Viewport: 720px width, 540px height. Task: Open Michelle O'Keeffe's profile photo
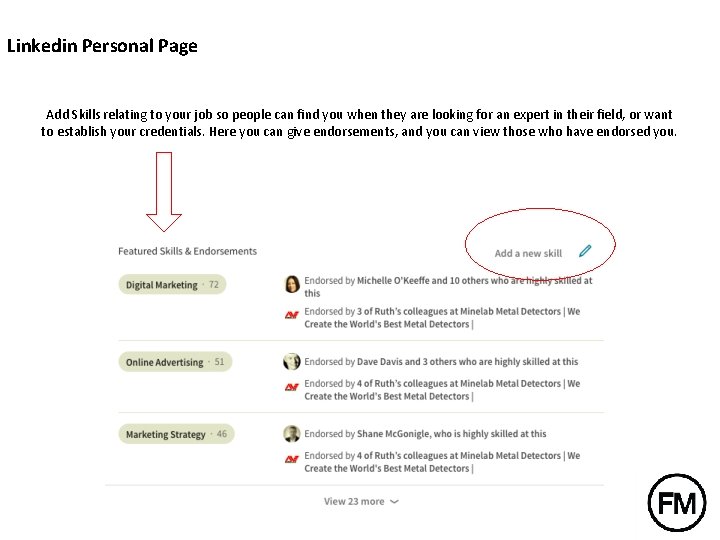(292, 284)
